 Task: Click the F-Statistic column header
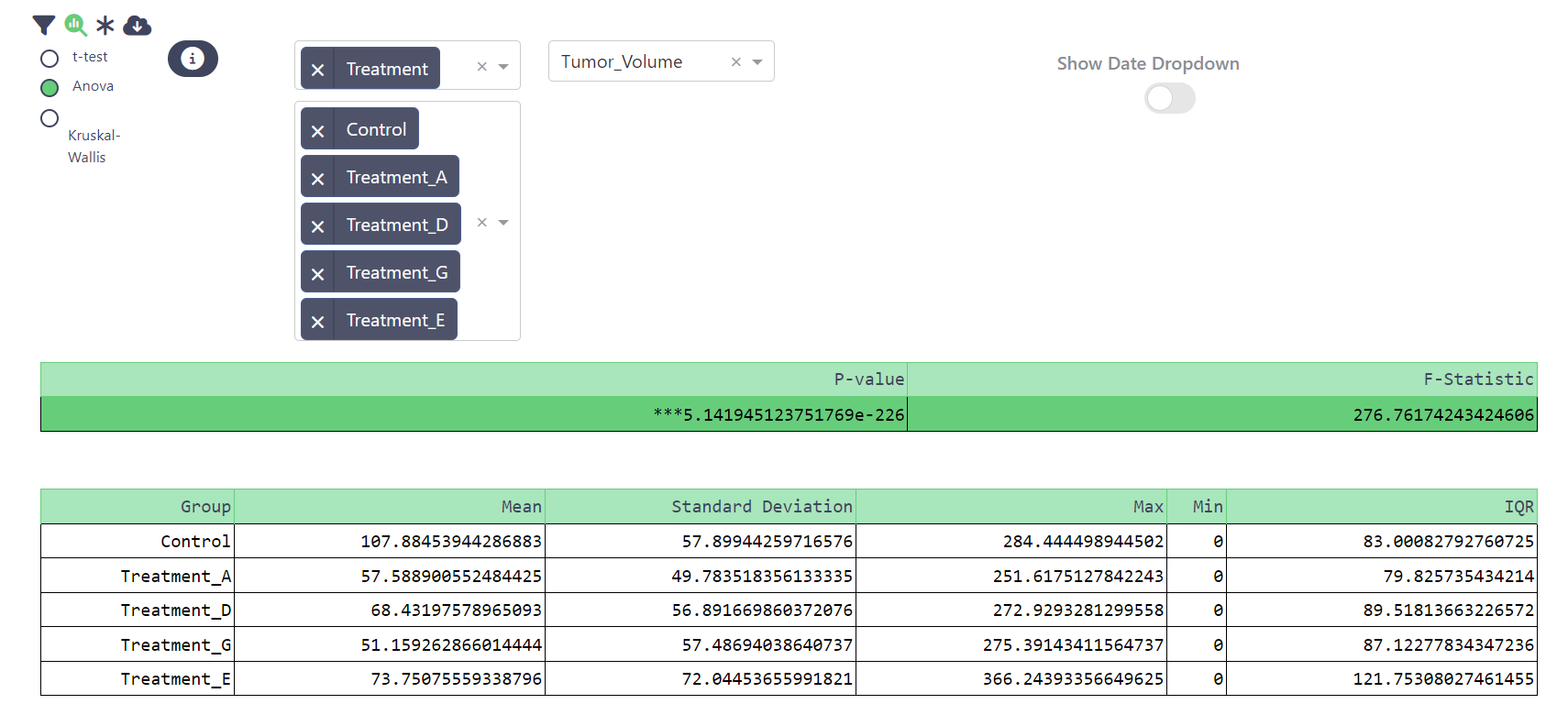tap(1222, 379)
